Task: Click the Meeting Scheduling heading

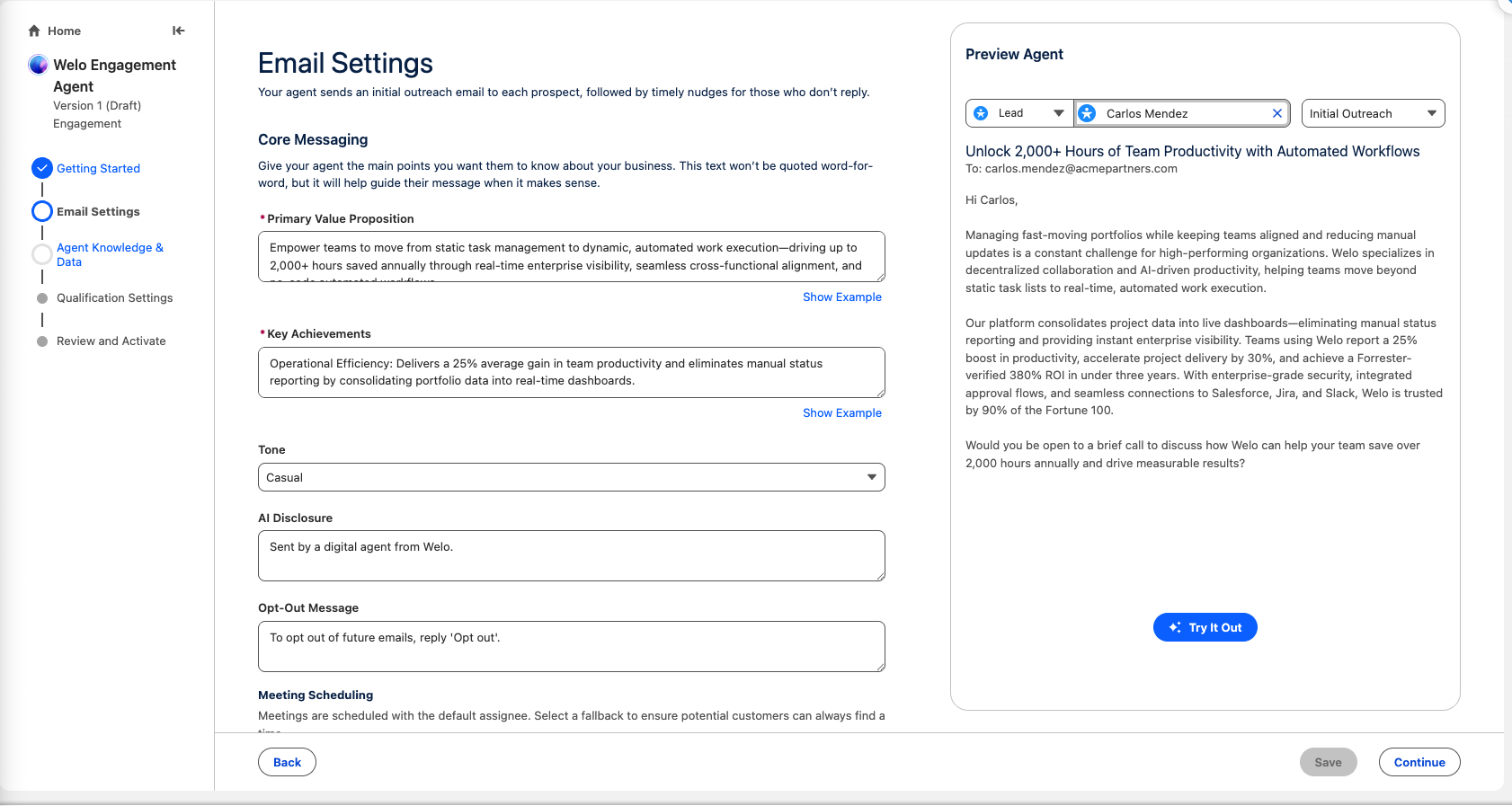Action: tap(316, 695)
